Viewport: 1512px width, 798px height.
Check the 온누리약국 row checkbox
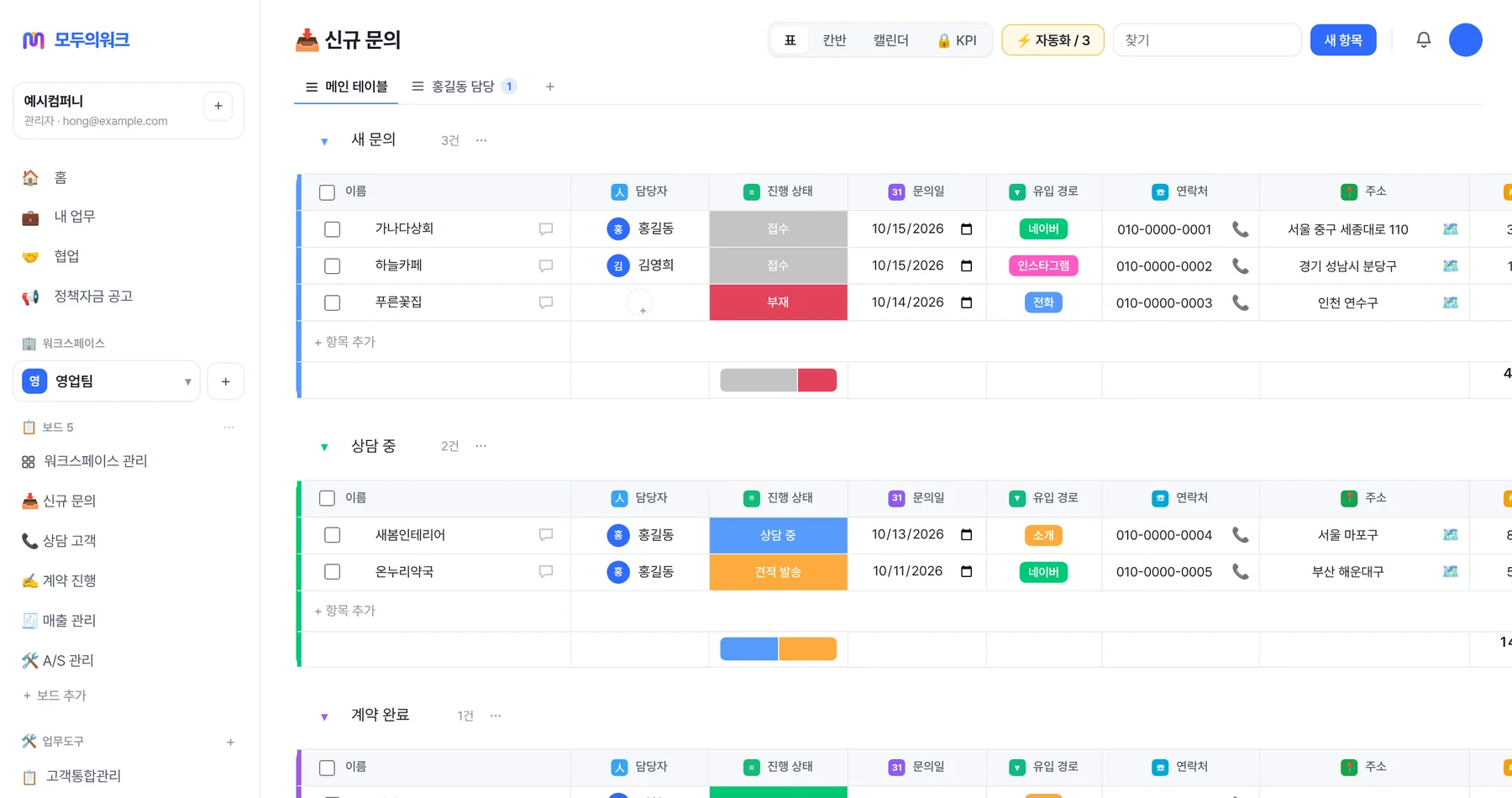click(333, 571)
